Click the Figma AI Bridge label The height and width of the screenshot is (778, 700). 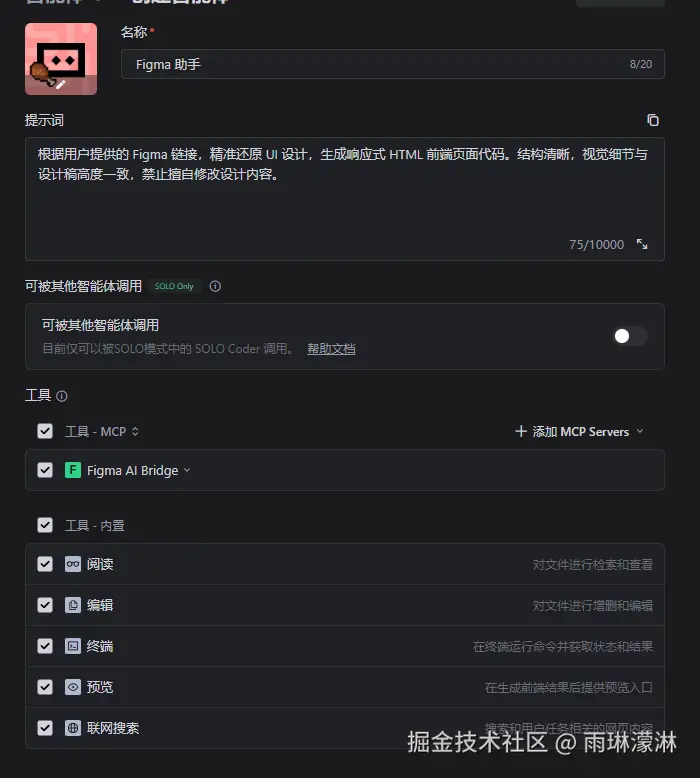132,470
